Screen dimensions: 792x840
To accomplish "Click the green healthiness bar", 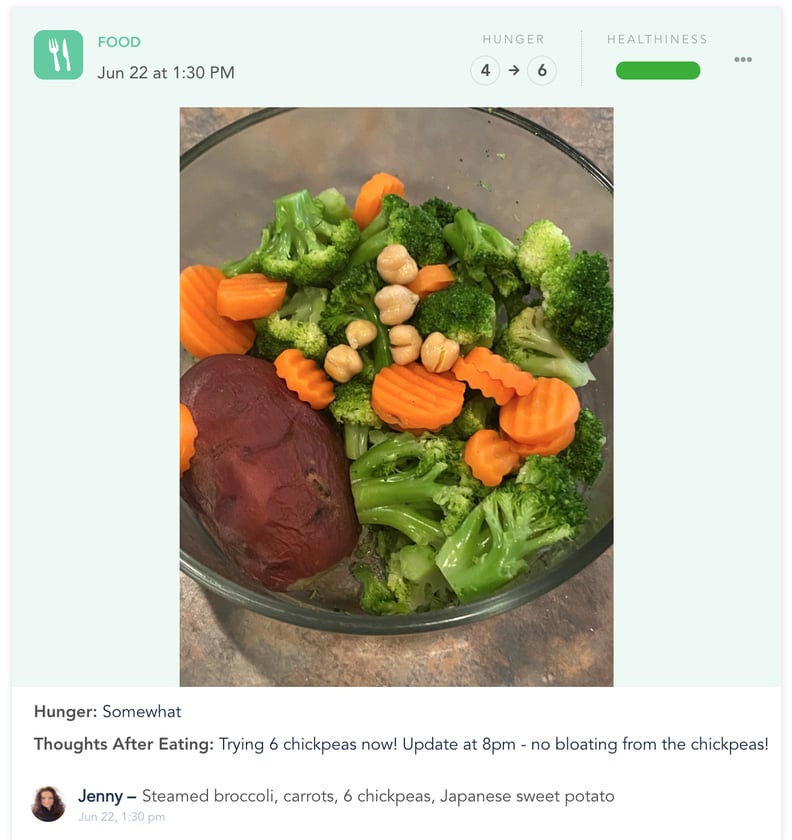I will pyautogui.click(x=658, y=70).
